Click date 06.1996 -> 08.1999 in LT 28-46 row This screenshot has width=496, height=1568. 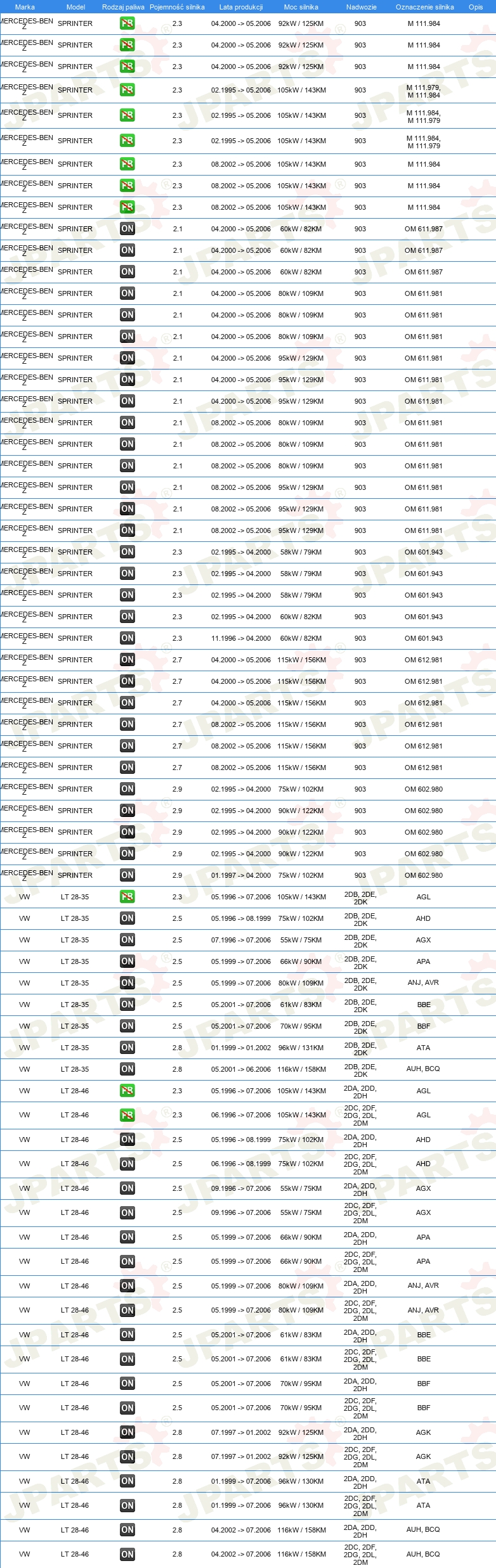click(241, 1164)
